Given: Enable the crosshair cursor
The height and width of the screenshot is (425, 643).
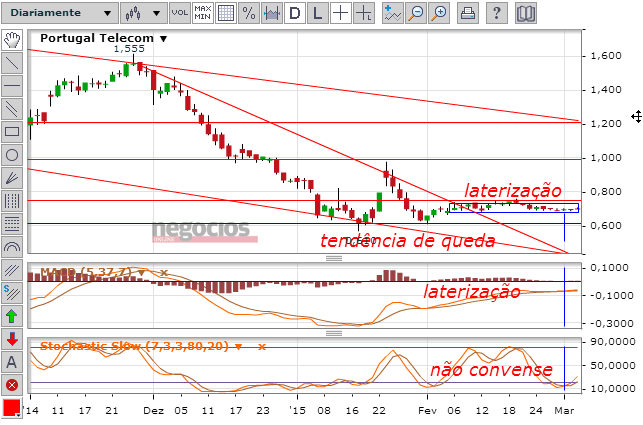Looking at the screenshot, I should (x=340, y=13).
